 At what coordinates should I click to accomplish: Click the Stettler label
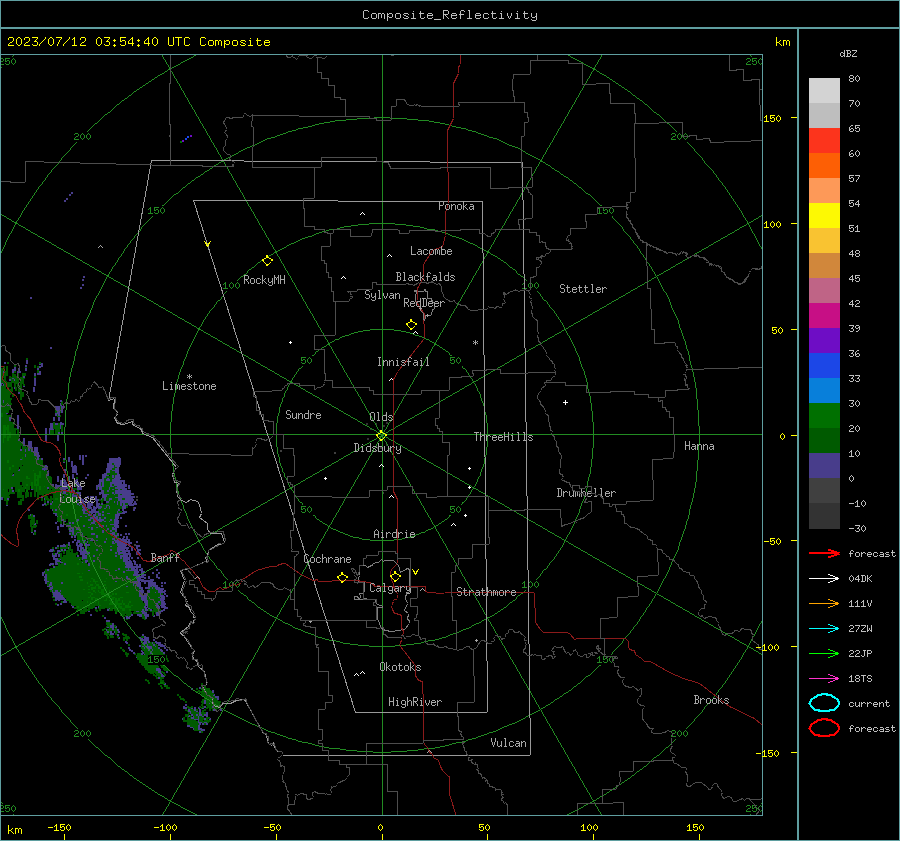583,289
